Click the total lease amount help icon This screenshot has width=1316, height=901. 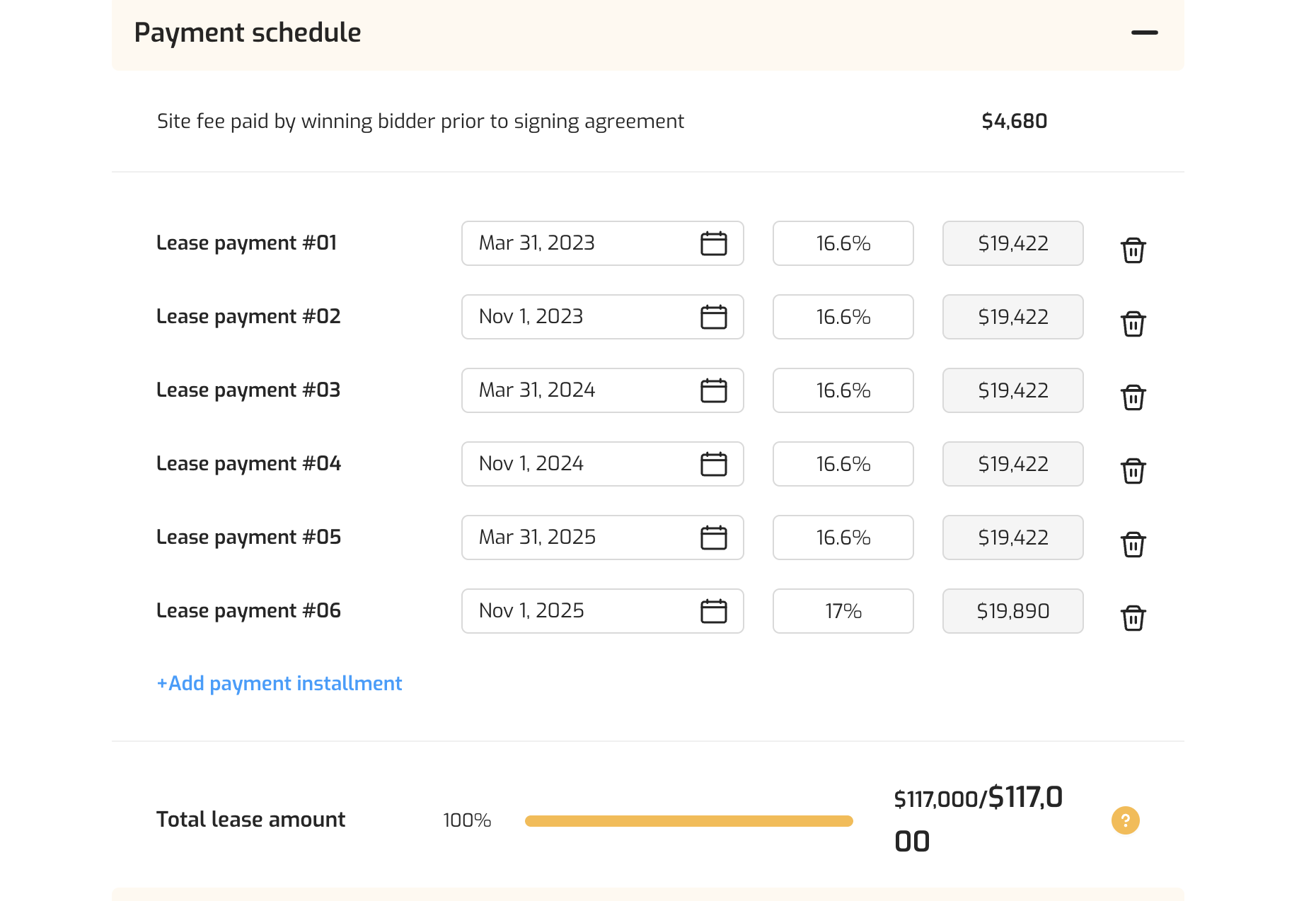pos(1125,820)
